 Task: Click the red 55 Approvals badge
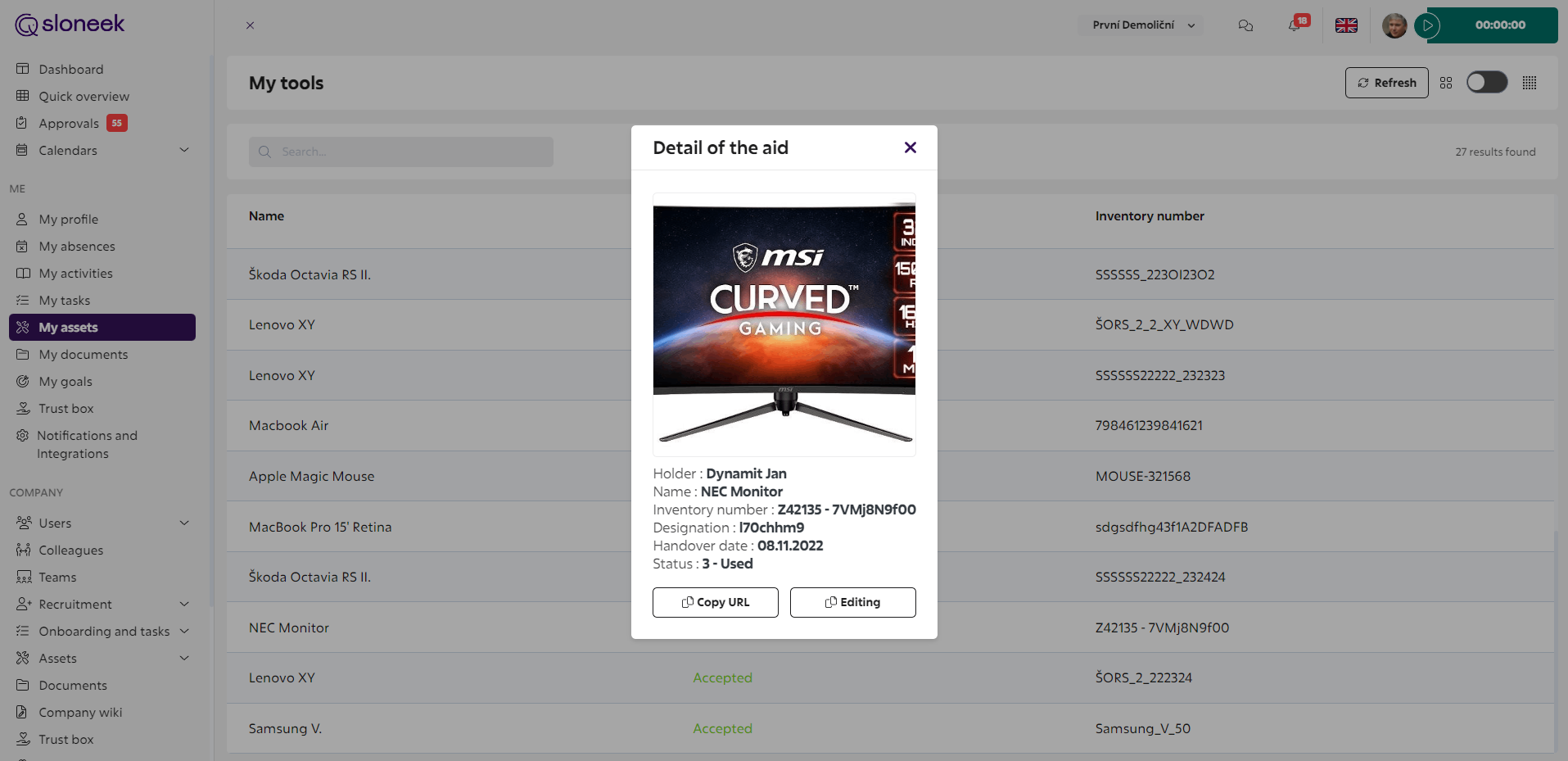(117, 124)
